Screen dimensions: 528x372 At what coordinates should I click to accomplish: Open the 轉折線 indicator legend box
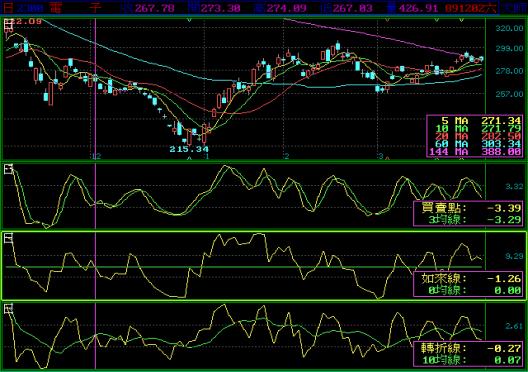(468, 354)
